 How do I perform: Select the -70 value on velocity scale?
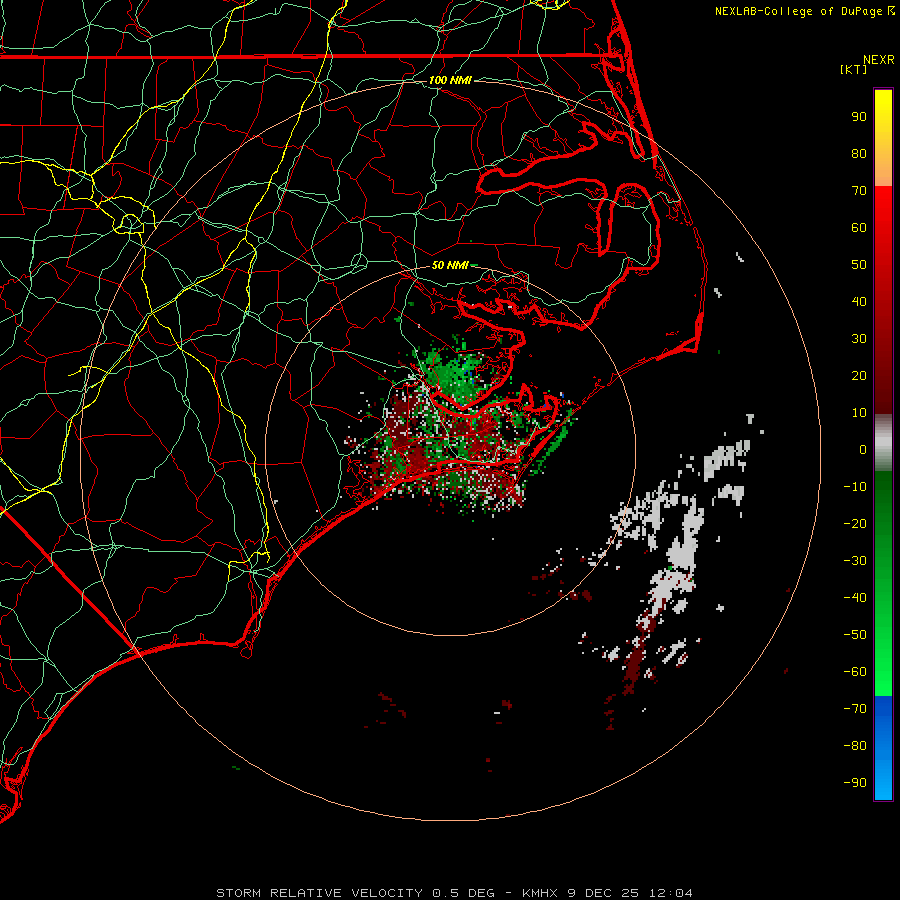[x=855, y=709]
